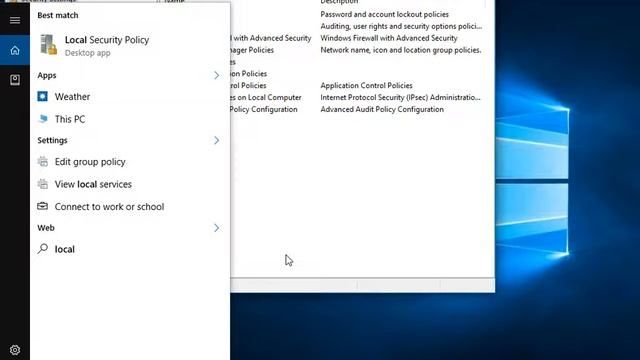The image size is (640, 360).
Task: Click the Edit group policy icon
Action: 42,162
